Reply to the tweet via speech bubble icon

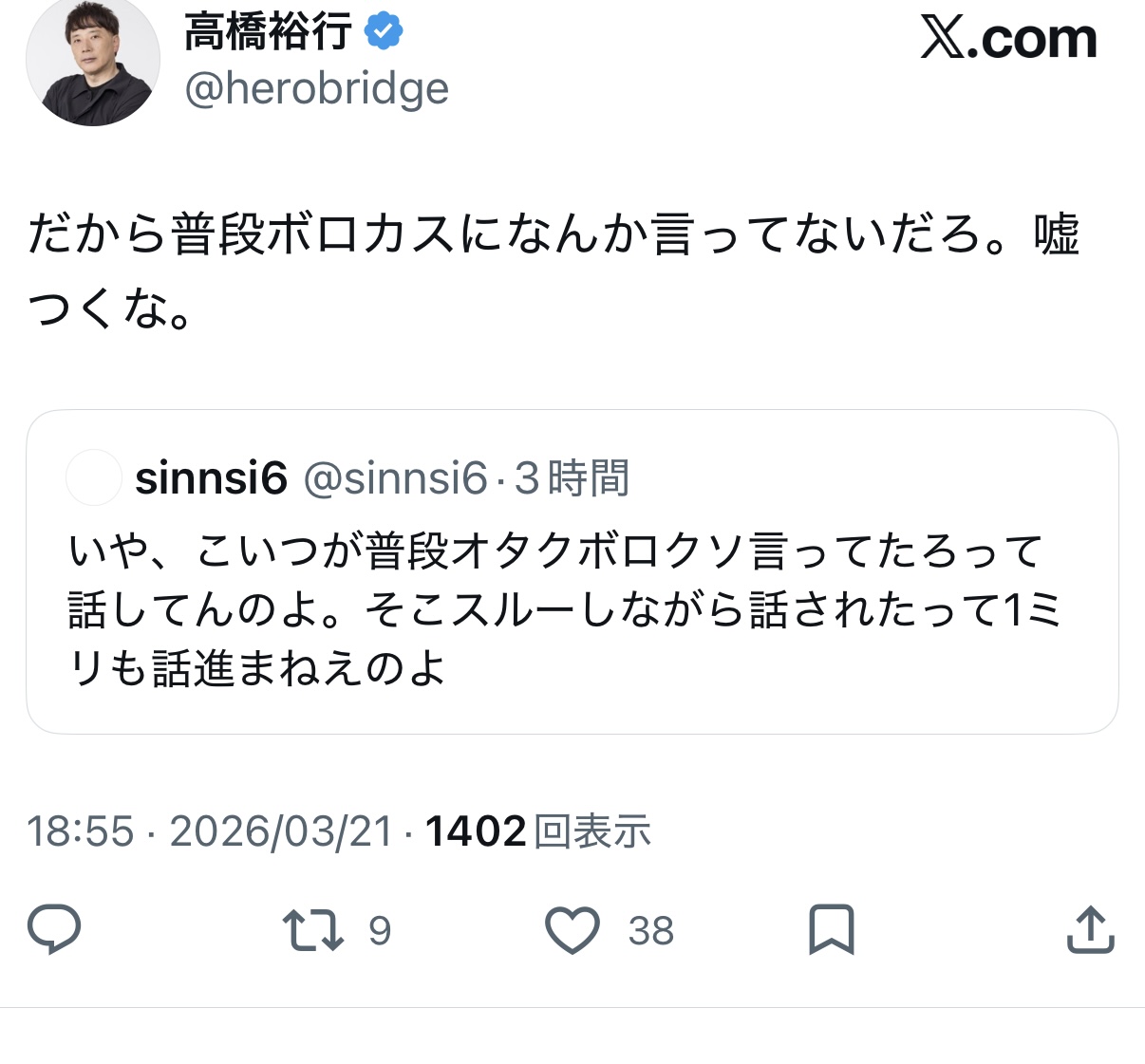[54, 929]
